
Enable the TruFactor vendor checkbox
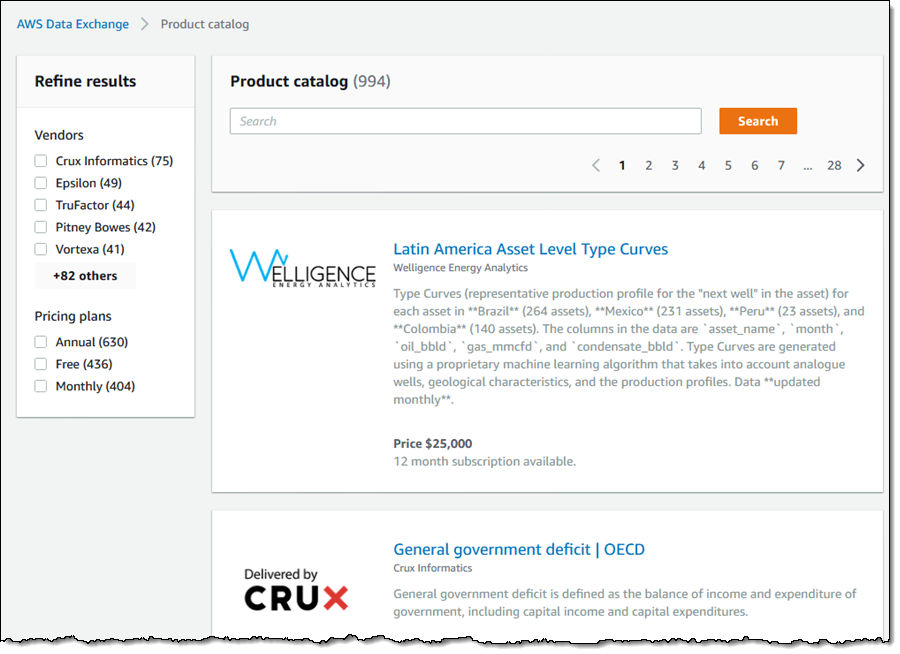click(41, 205)
